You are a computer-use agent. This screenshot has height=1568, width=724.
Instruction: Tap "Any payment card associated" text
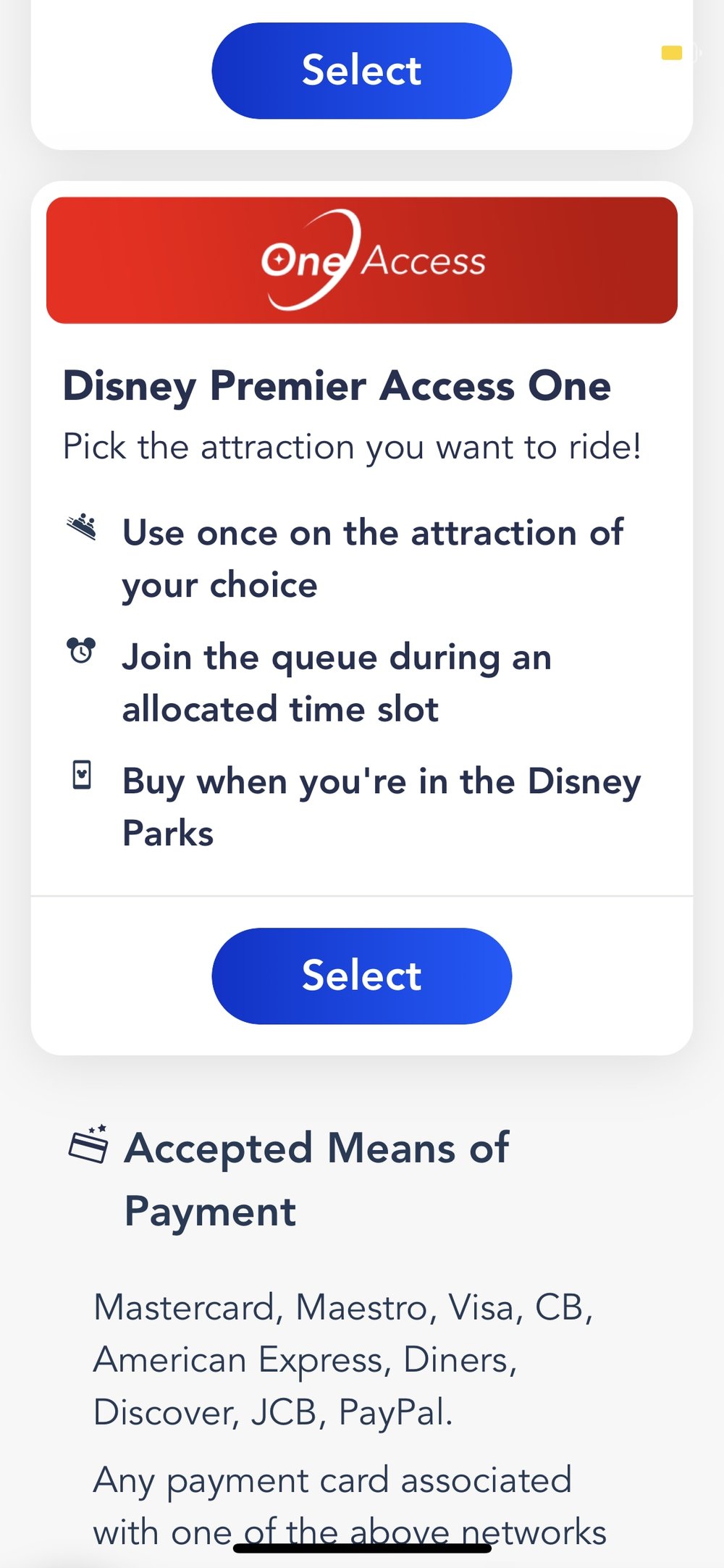(332, 1480)
